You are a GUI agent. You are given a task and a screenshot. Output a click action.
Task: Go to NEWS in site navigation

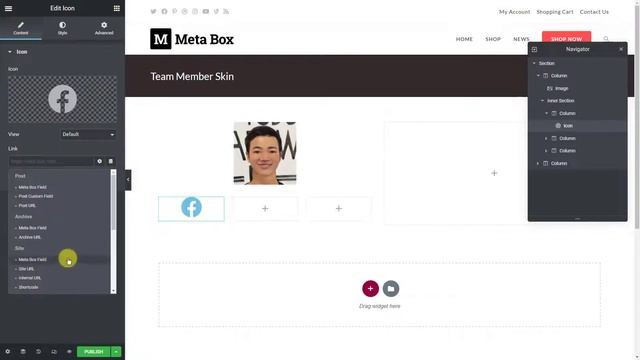(x=521, y=39)
